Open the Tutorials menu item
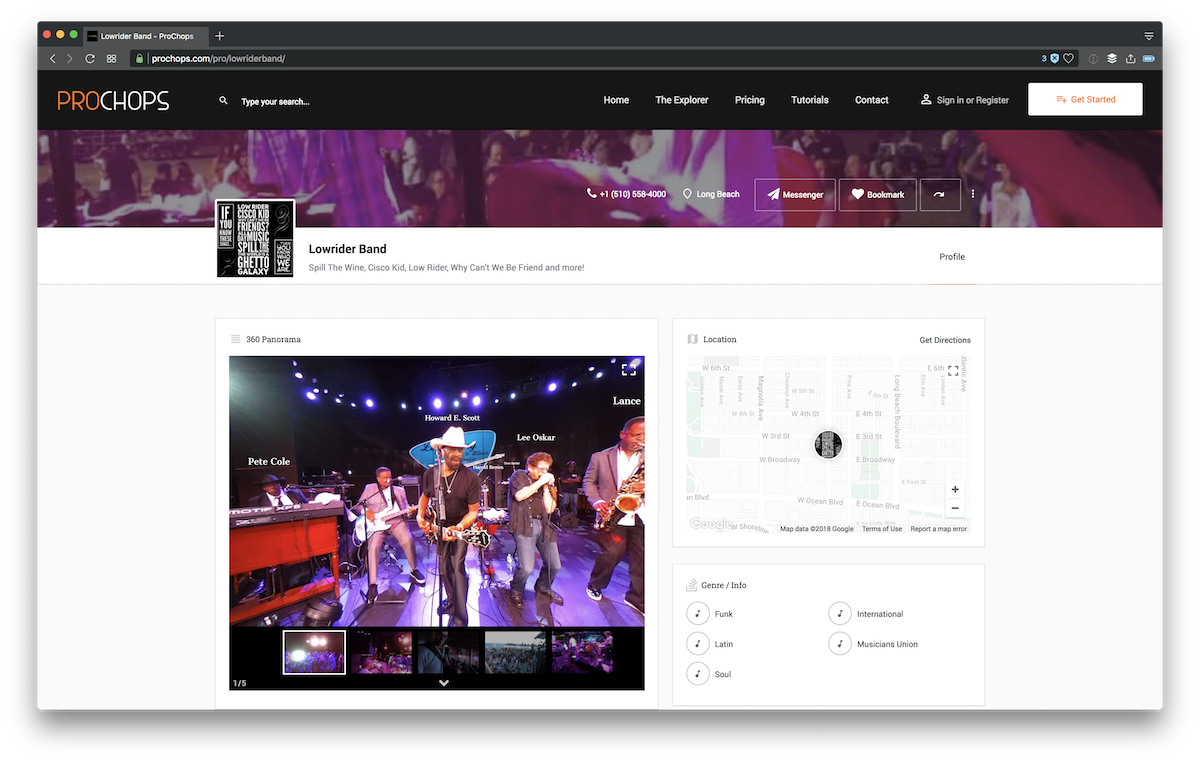 tap(810, 100)
